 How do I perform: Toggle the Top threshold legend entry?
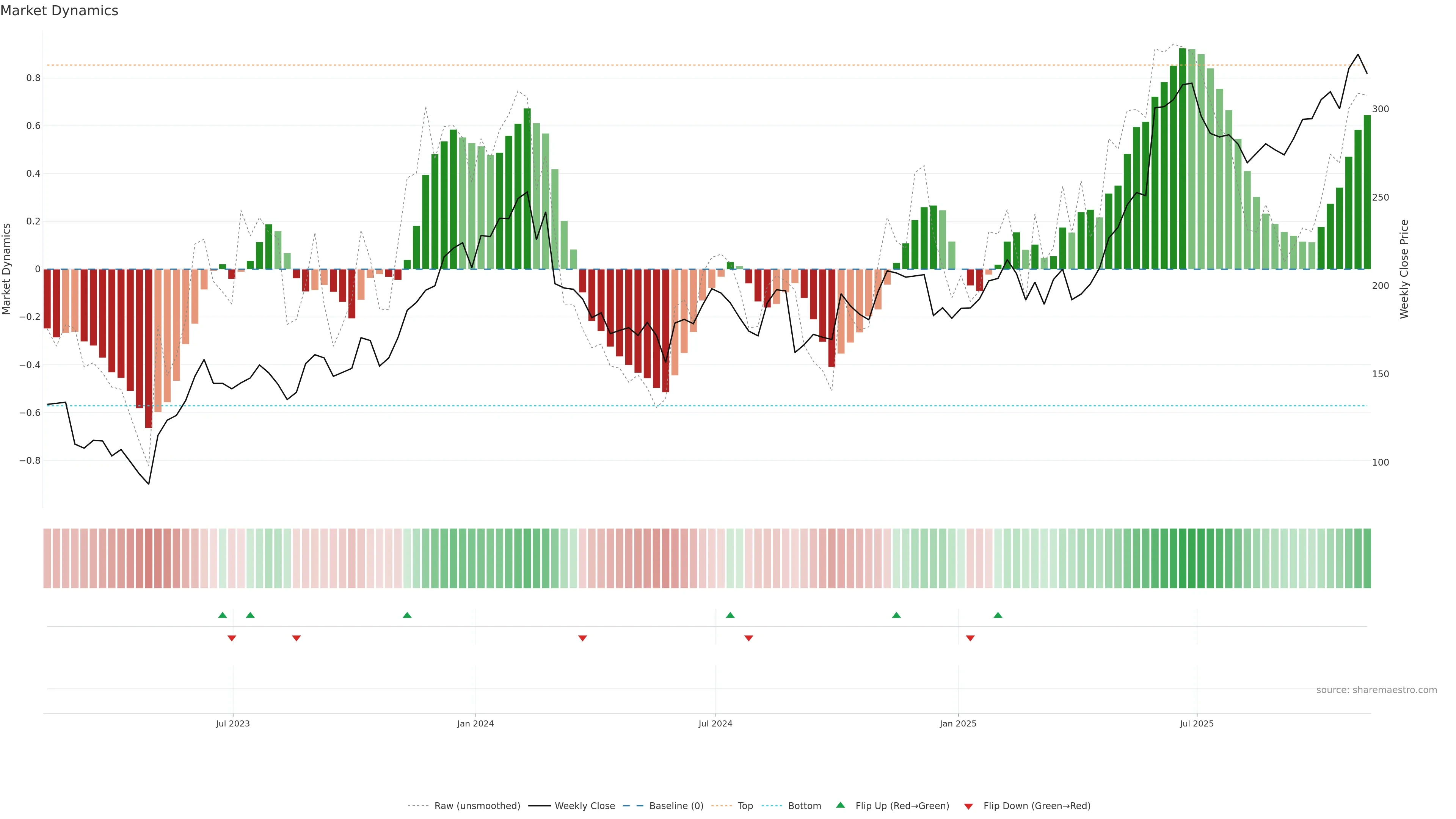745,806
